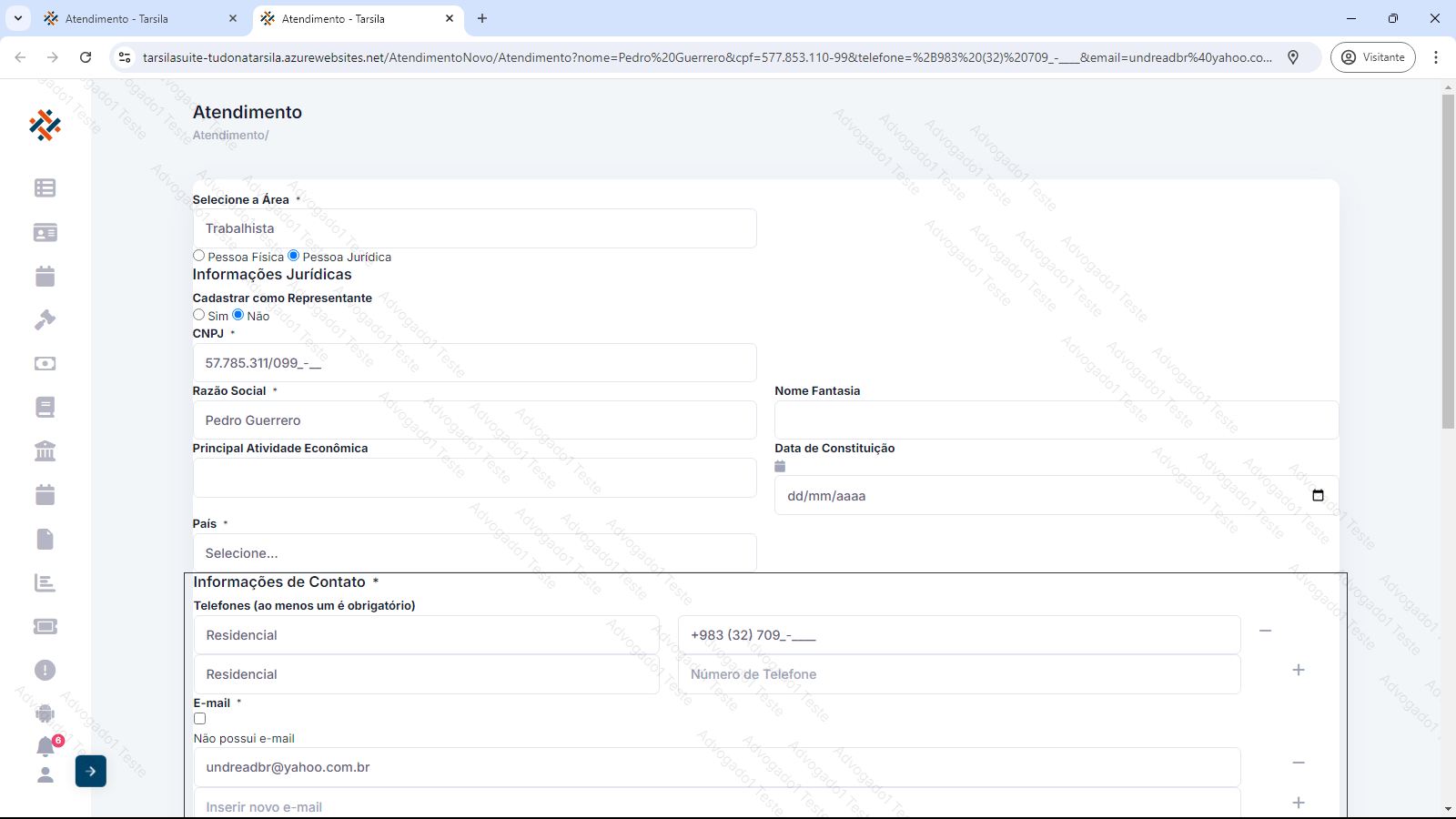The height and width of the screenshot is (819, 1456).
Task: Check the Não possui e-mail checkbox
Action: [200, 719]
